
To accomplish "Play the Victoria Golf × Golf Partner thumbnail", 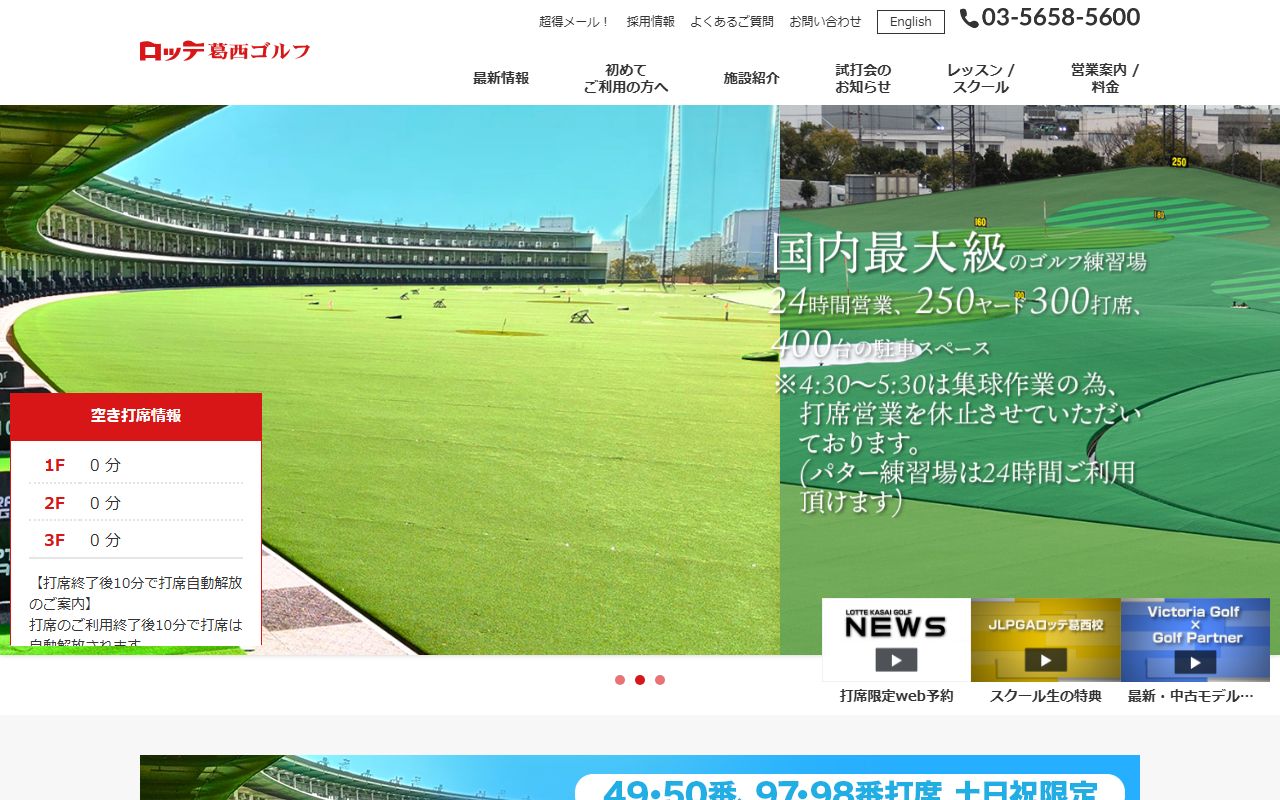I will (x=1195, y=640).
